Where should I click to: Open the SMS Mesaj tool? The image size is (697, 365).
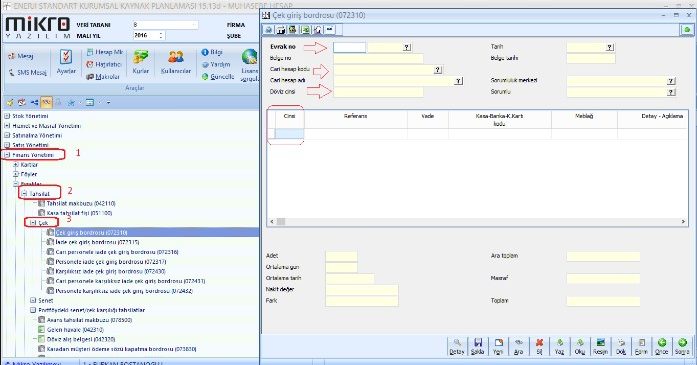tap(28, 72)
